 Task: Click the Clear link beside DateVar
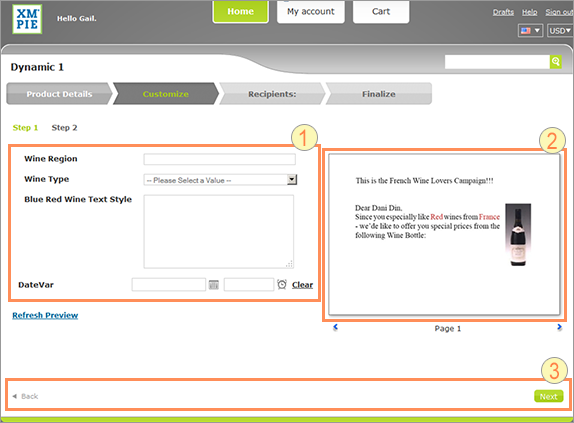coord(302,285)
